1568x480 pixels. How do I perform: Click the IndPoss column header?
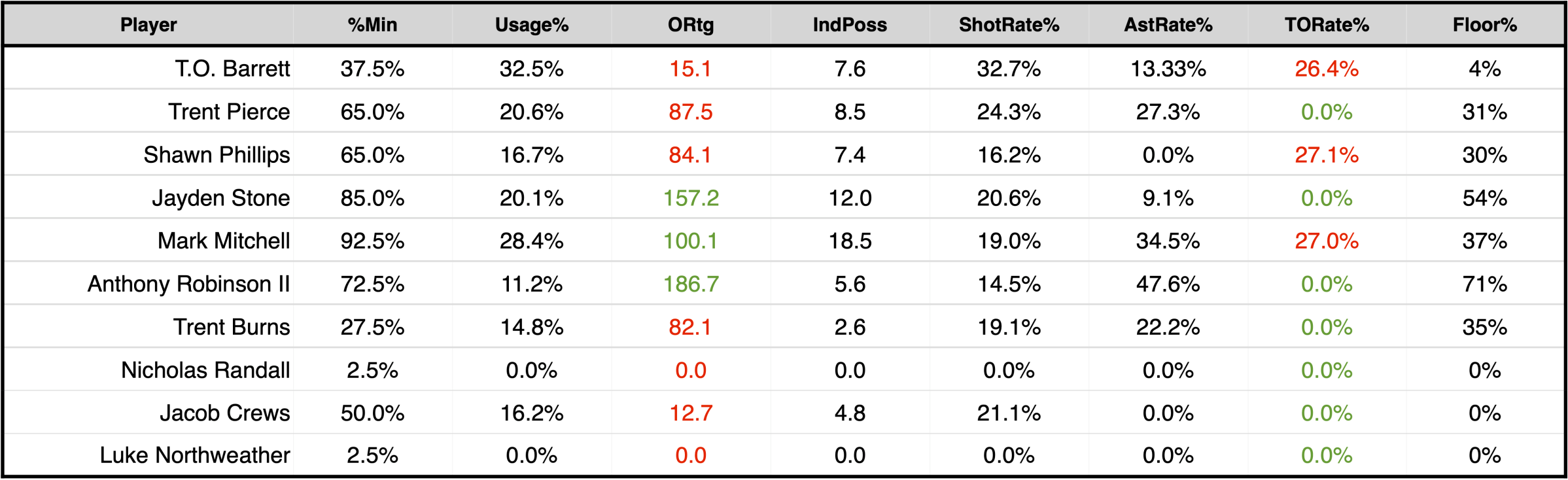pyautogui.click(x=850, y=25)
